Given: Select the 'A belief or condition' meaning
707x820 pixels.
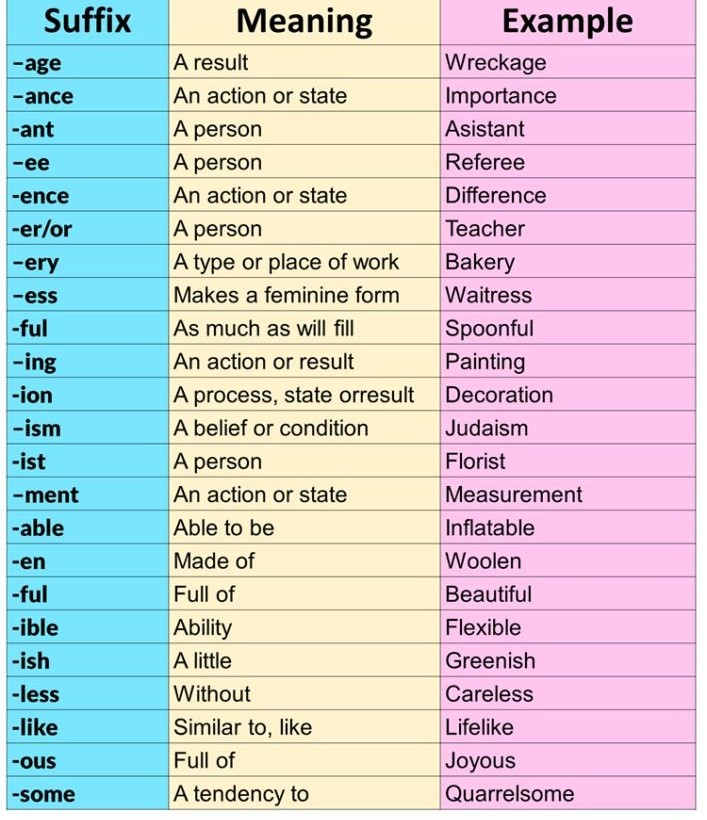Looking at the screenshot, I should click(271, 428).
